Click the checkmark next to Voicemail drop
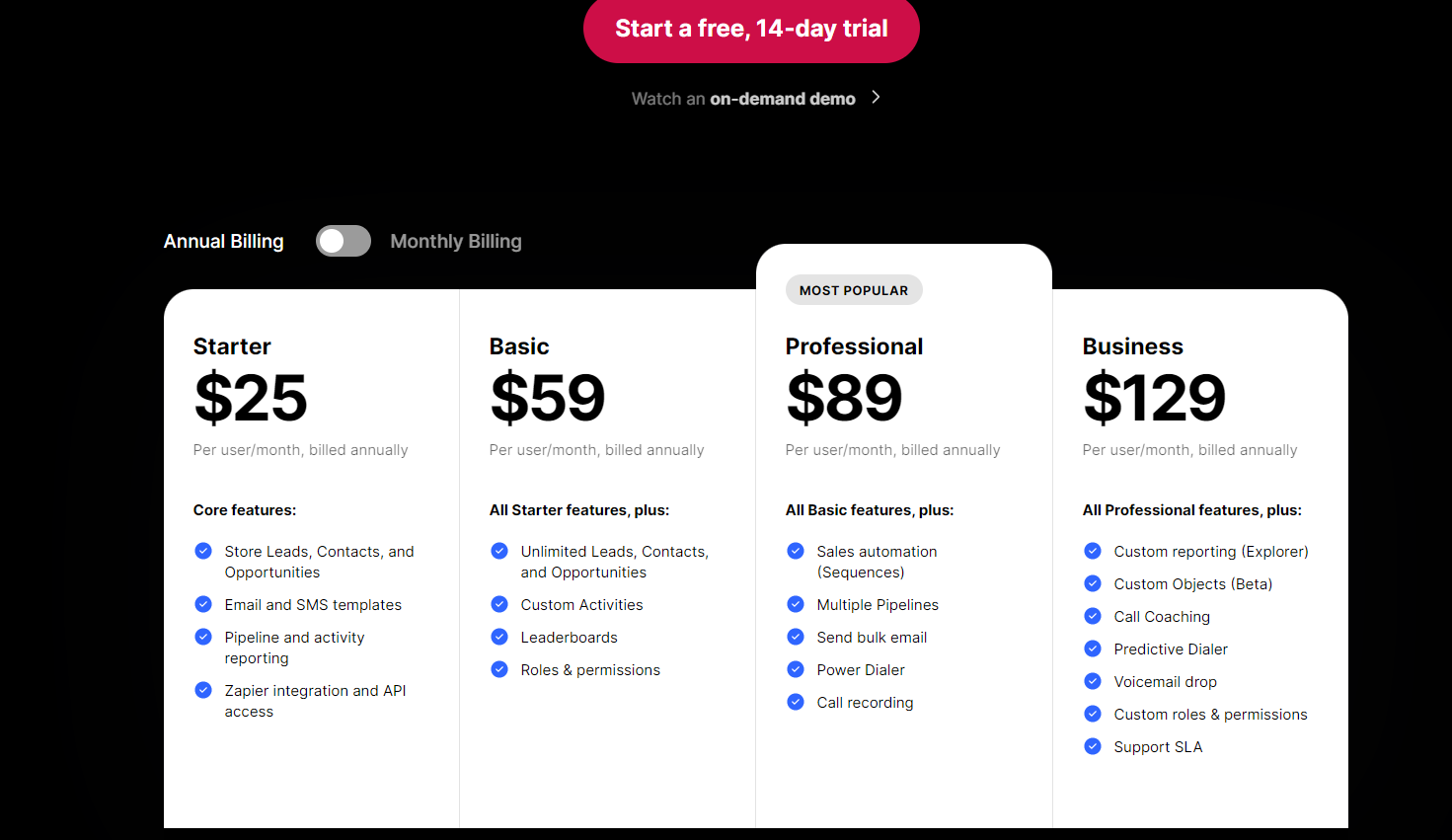Viewport: 1452px width, 840px height. click(x=1093, y=681)
